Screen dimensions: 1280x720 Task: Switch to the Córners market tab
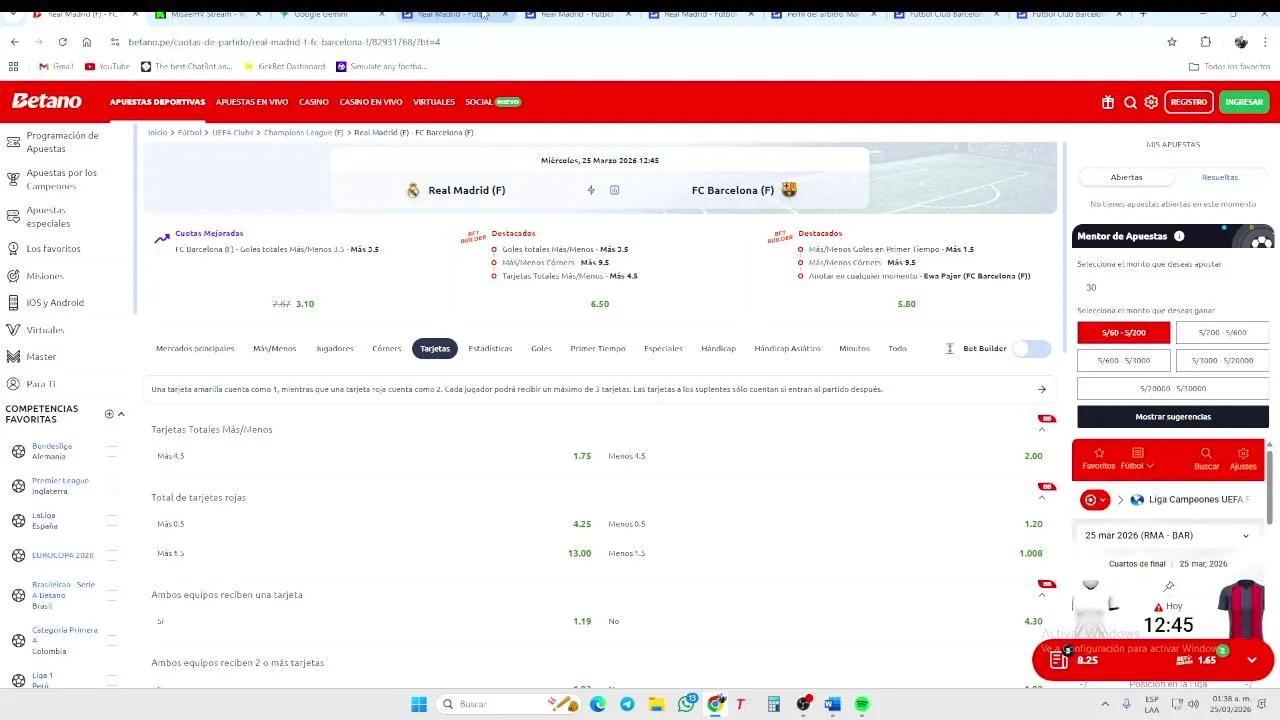coord(386,348)
